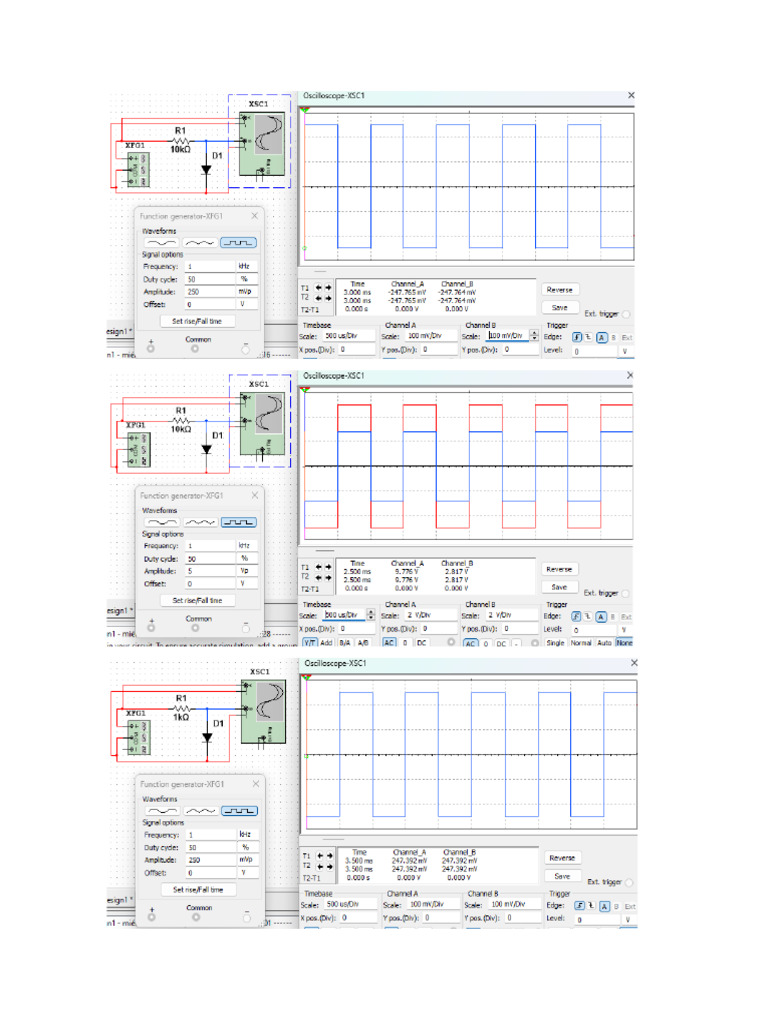Screen dimensions: 768x1024
Task: Select triangle waveform in the 5 Vp function generator
Action: point(200,522)
